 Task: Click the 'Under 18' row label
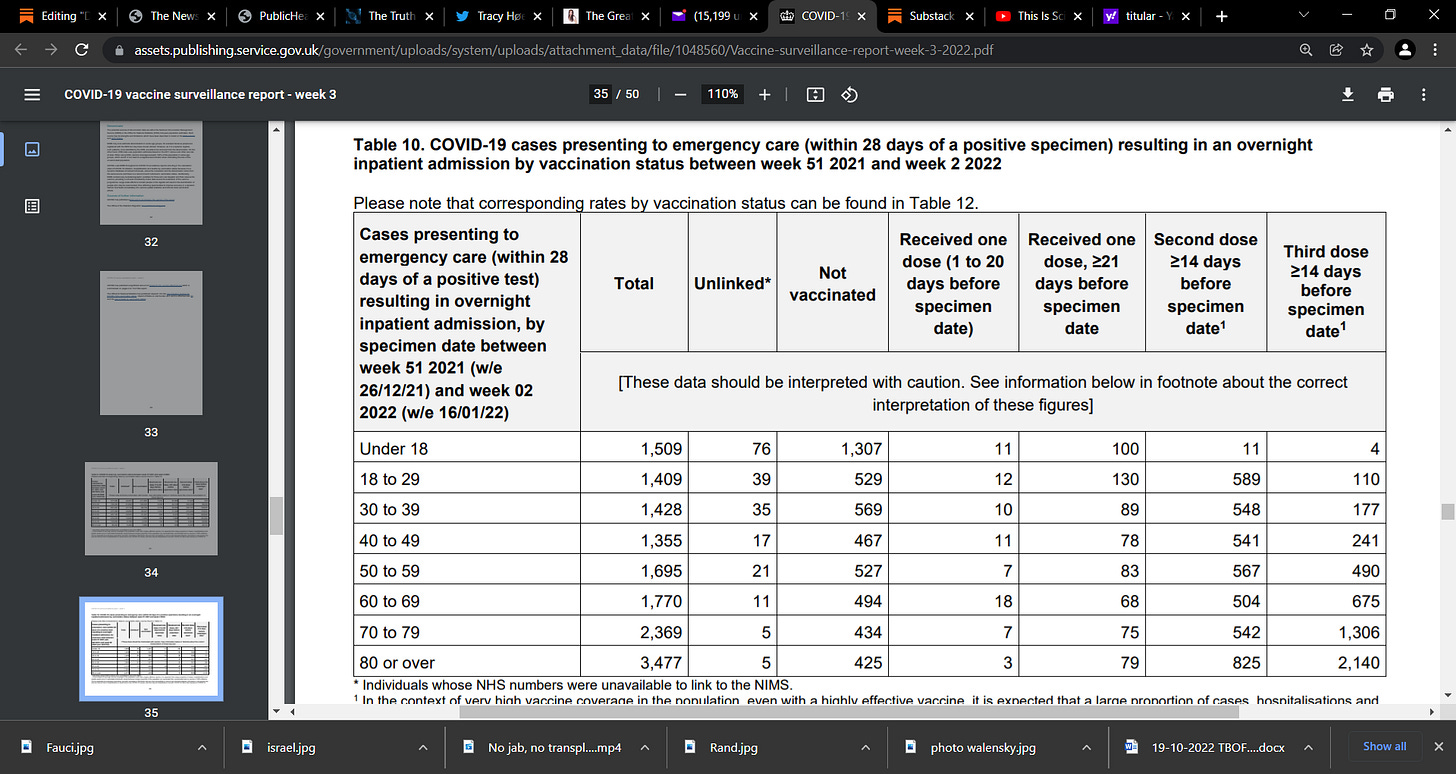pos(394,449)
